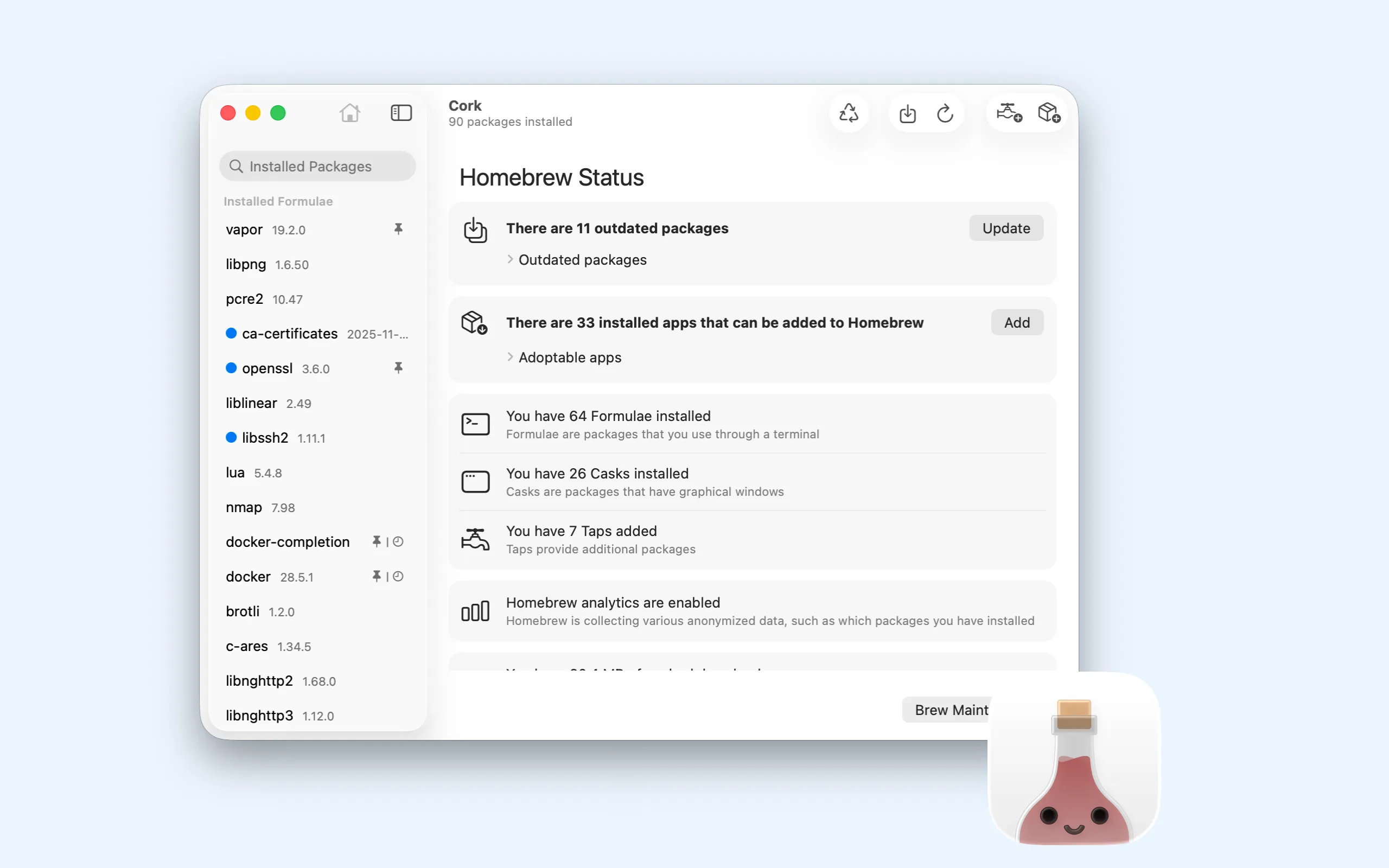1389x868 pixels.
Task: Click the bar chart analytics icon
Action: click(x=475, y=611)
